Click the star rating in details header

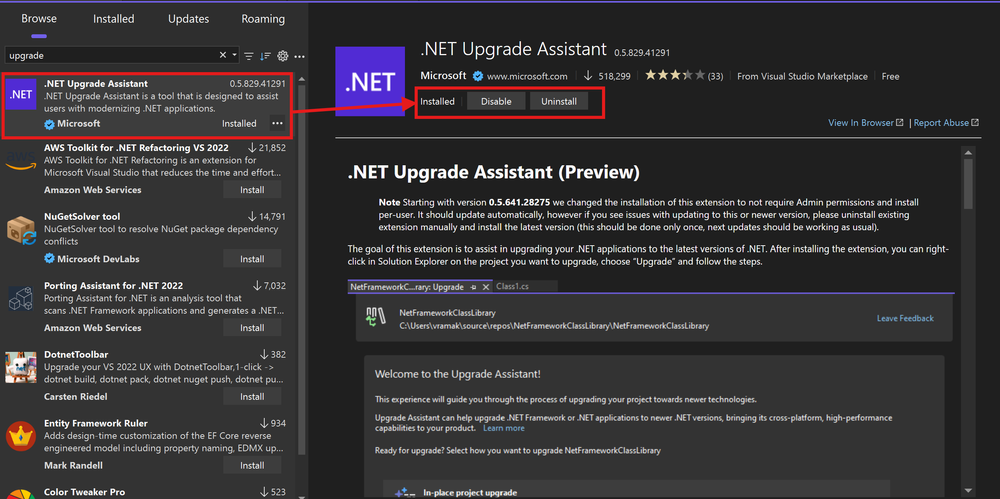point(675,76)
